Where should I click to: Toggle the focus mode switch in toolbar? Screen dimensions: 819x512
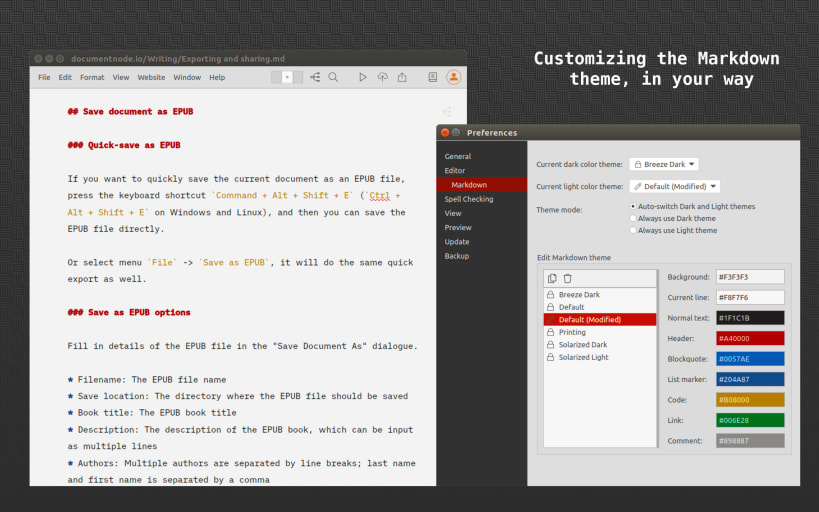(287, 77)
